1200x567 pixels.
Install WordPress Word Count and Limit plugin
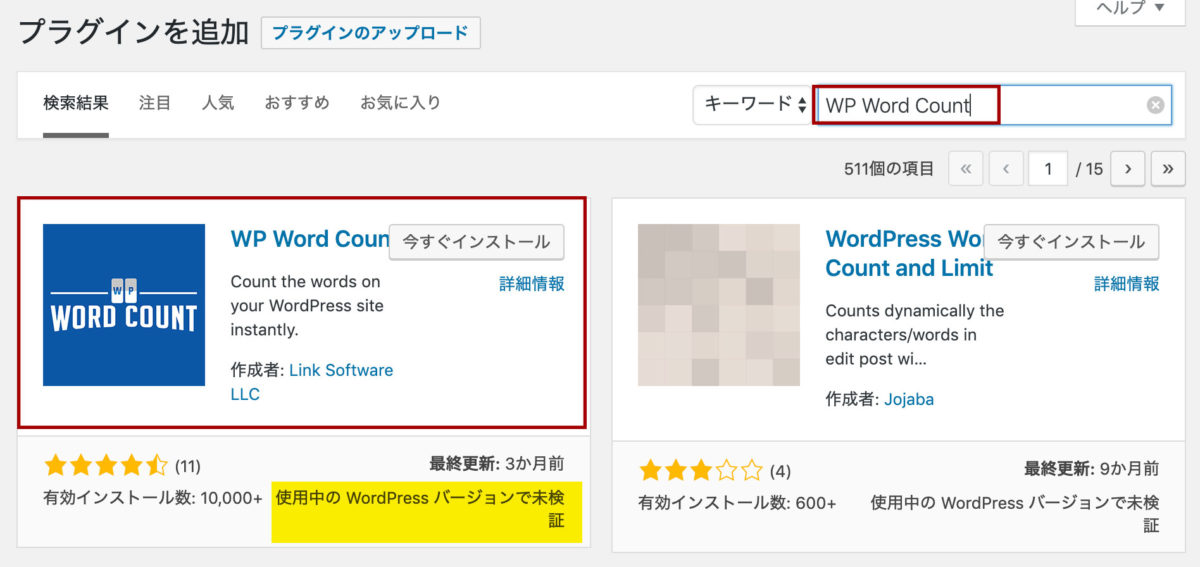pyautogui.click(x=1071, y=242)
